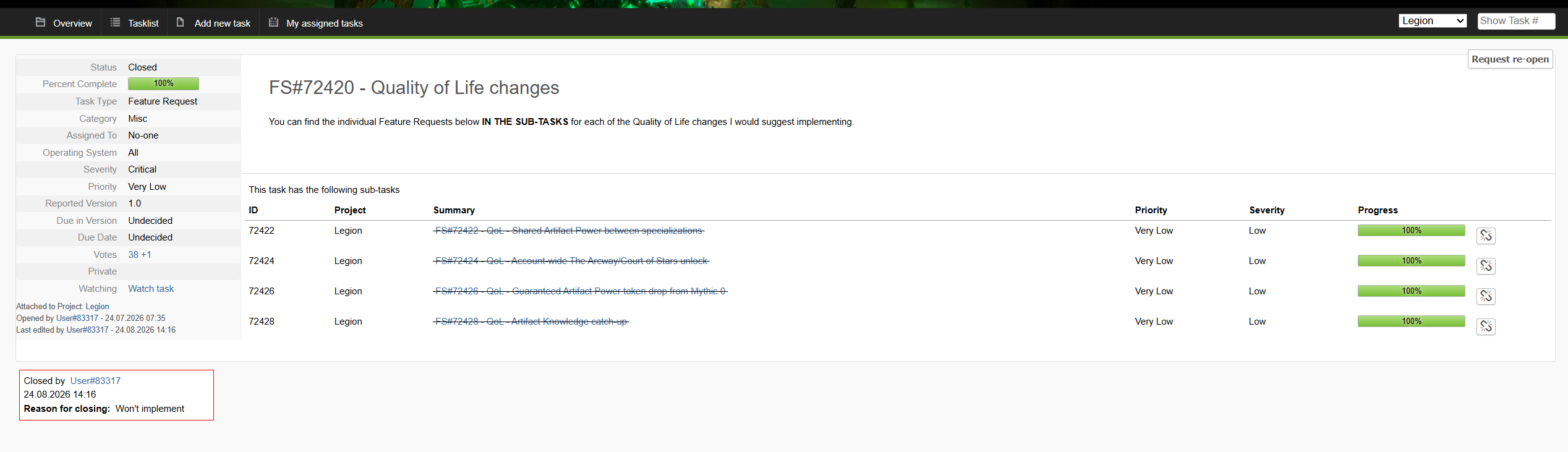The image size is (1568, 452).
Task: Click the My assigned tasks icon
Action: [x=273, y=22]
